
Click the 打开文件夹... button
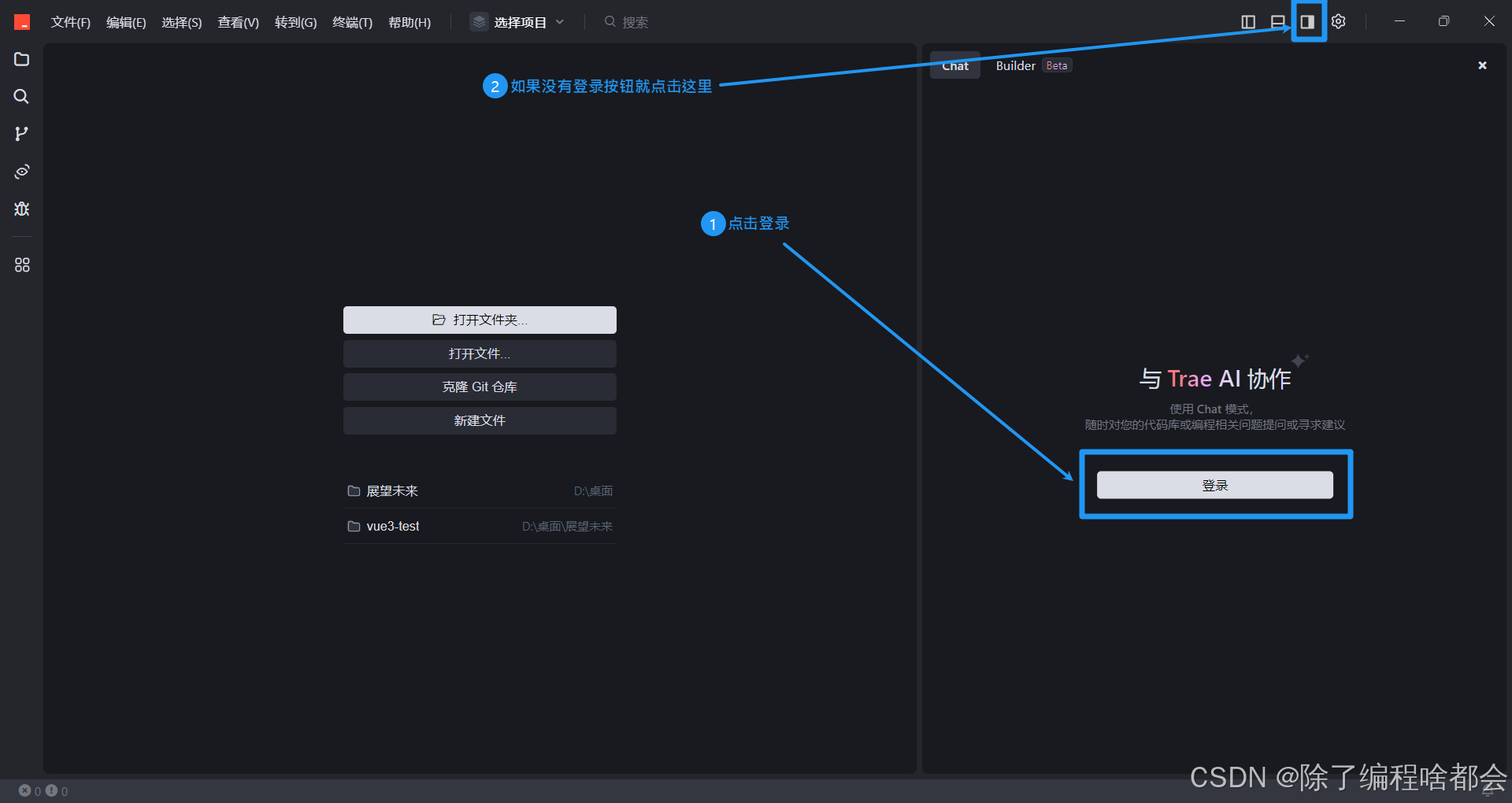[480, 320]
